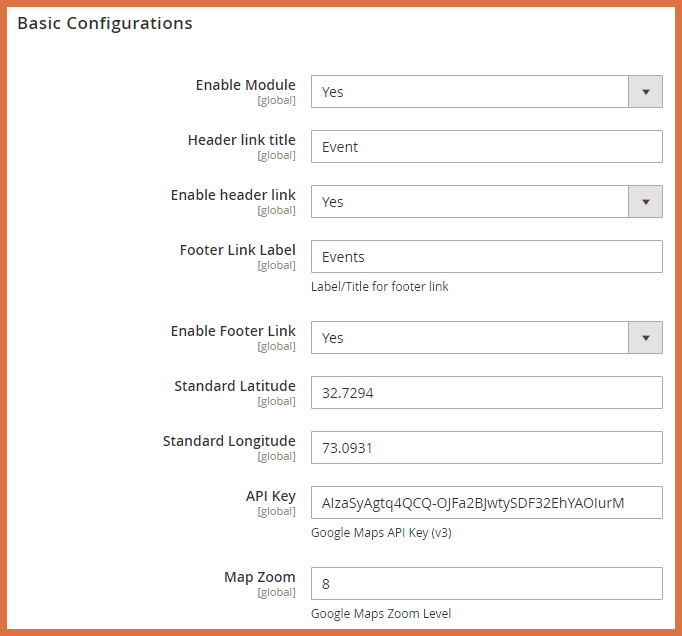The width and height of the screenshot is (682, 636).
Task: Focus the Footer Link Label text field
Action: (486, 257)
